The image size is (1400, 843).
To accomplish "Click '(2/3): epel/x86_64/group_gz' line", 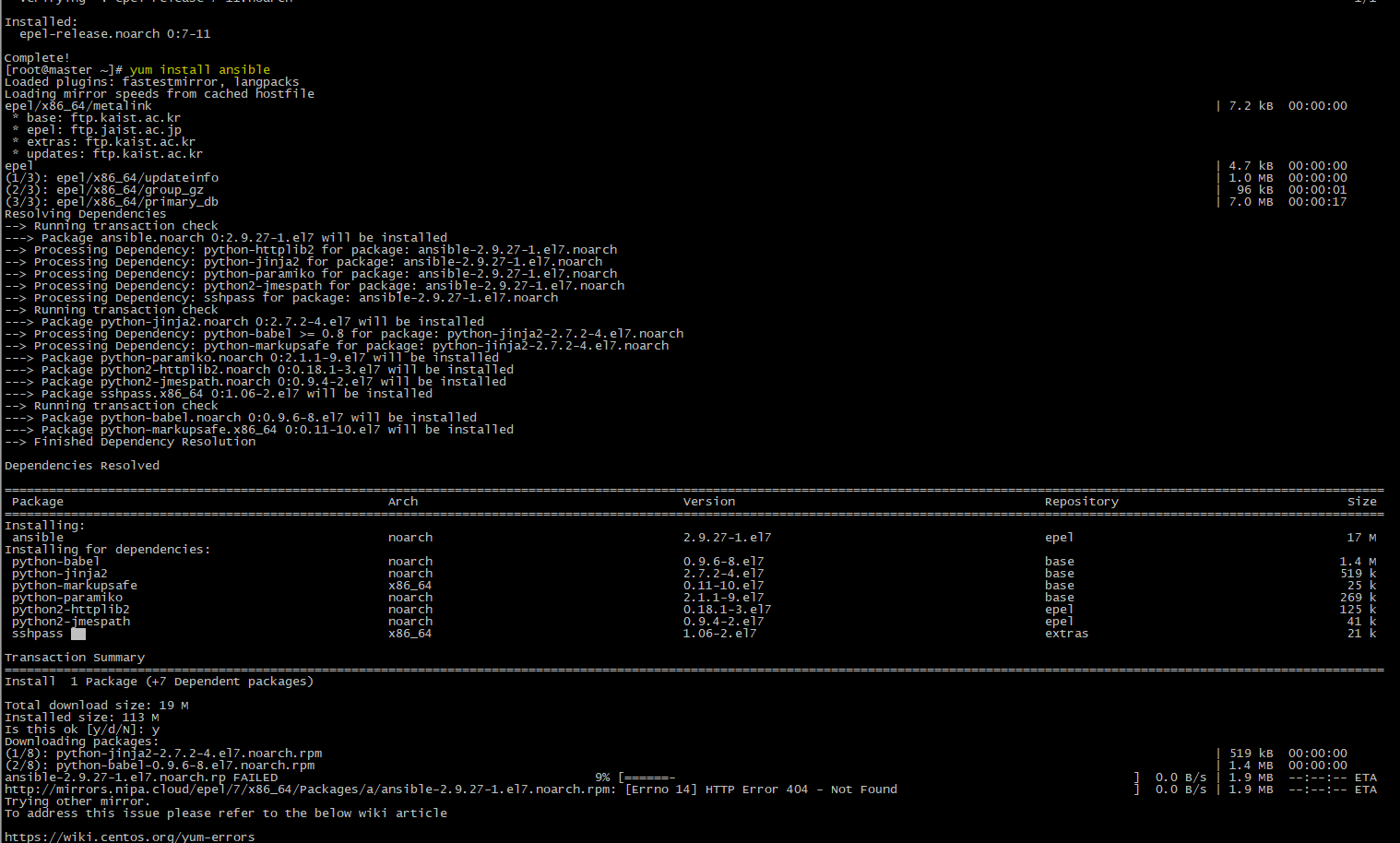I will 104,190.
